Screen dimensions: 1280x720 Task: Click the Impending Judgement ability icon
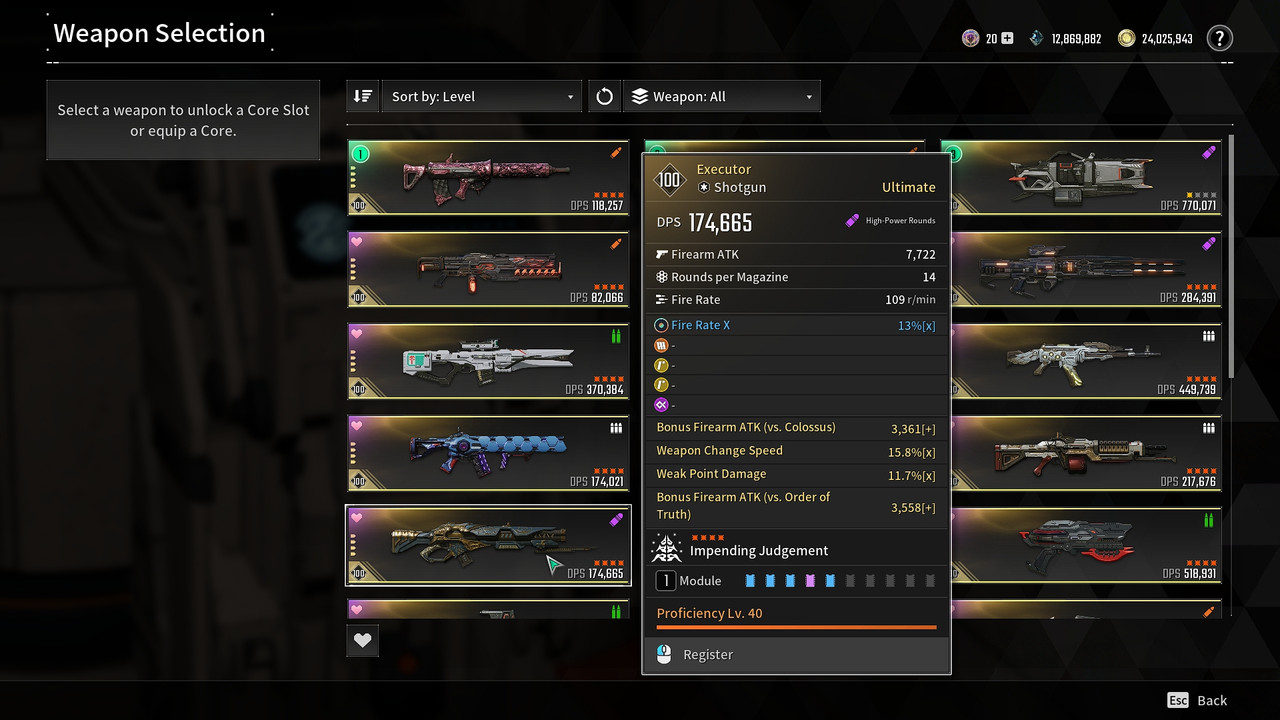(667, 549)
